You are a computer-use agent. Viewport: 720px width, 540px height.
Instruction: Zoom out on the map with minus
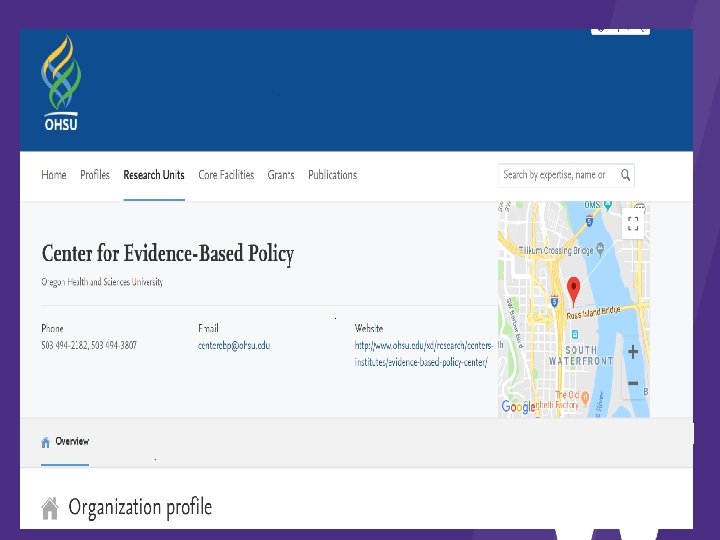click(633, 383)
